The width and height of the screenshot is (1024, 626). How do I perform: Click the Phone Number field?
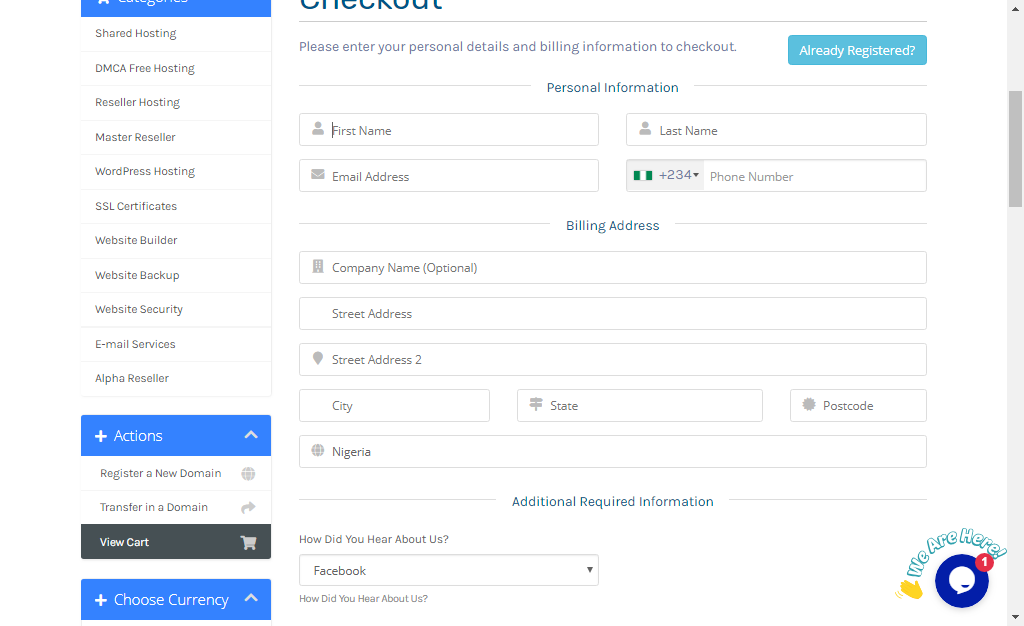click(x=815, y=176)
